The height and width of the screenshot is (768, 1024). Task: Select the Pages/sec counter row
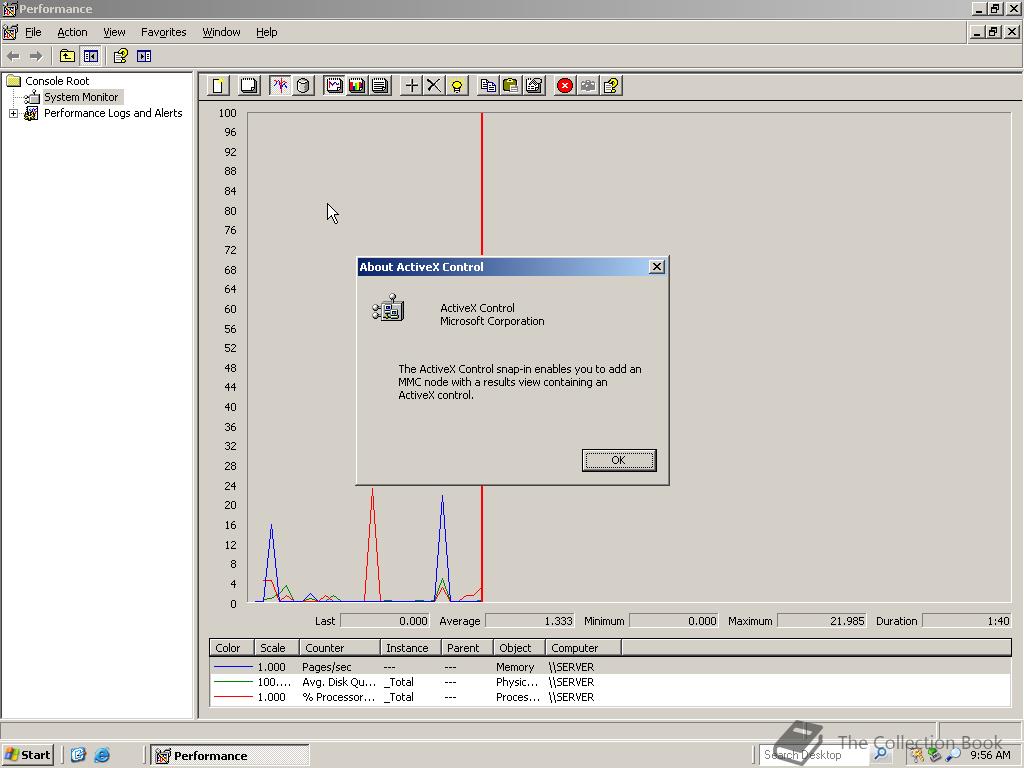[610, 667]
